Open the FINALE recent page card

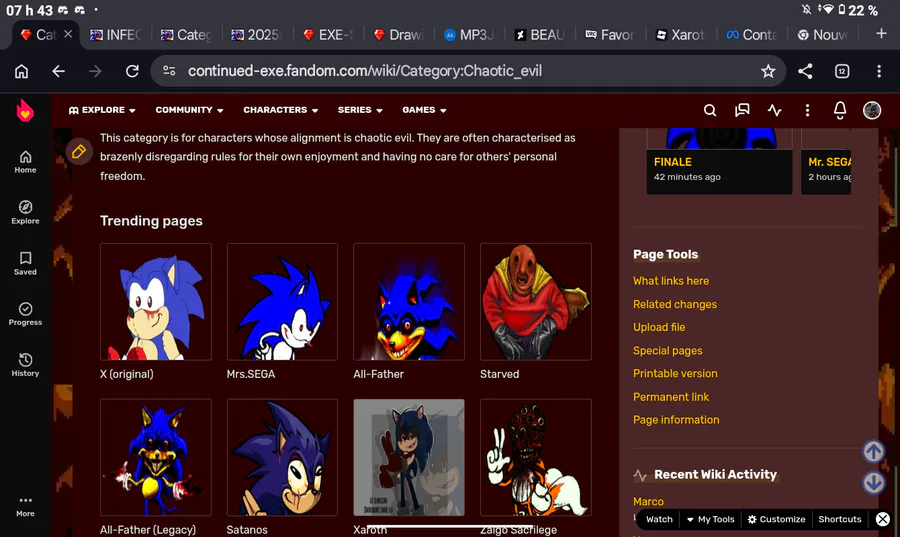pos(719,162)
